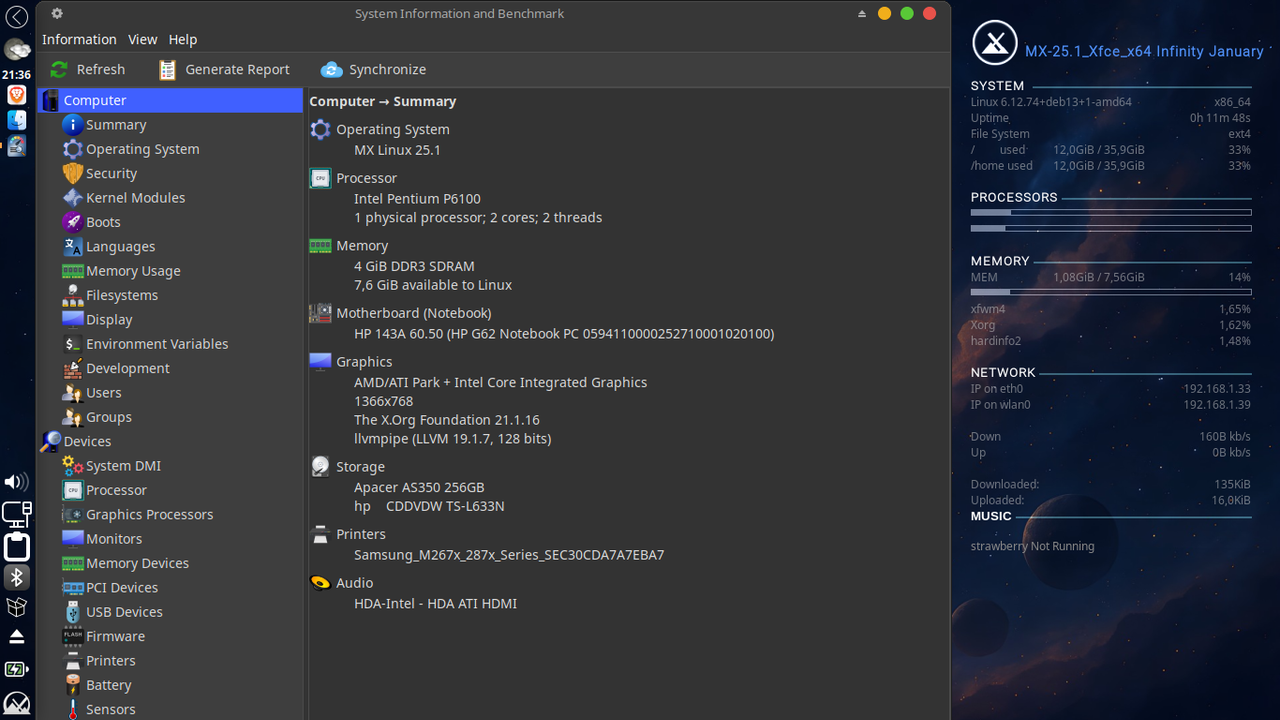Click the Refresh button label
This screenshot has height=720, width=1280.
click(x=101, y=69)
